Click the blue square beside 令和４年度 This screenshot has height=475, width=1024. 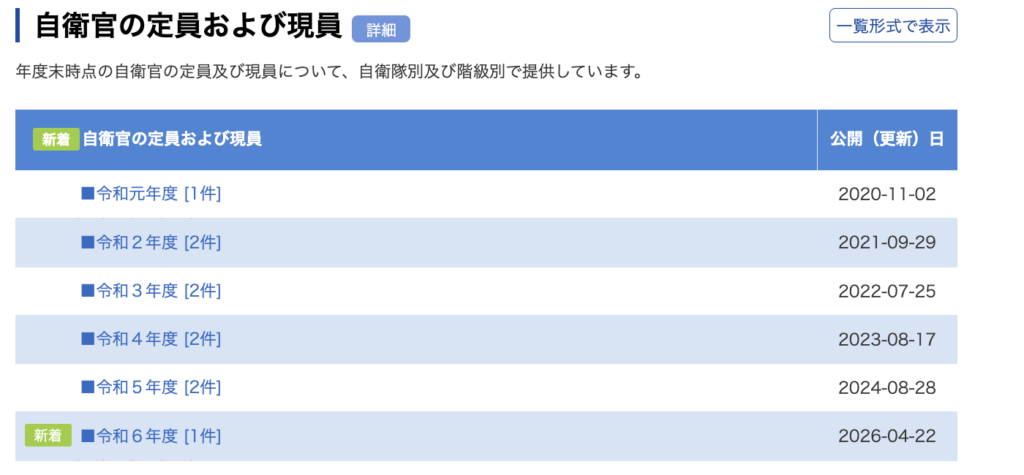(88, 339)
